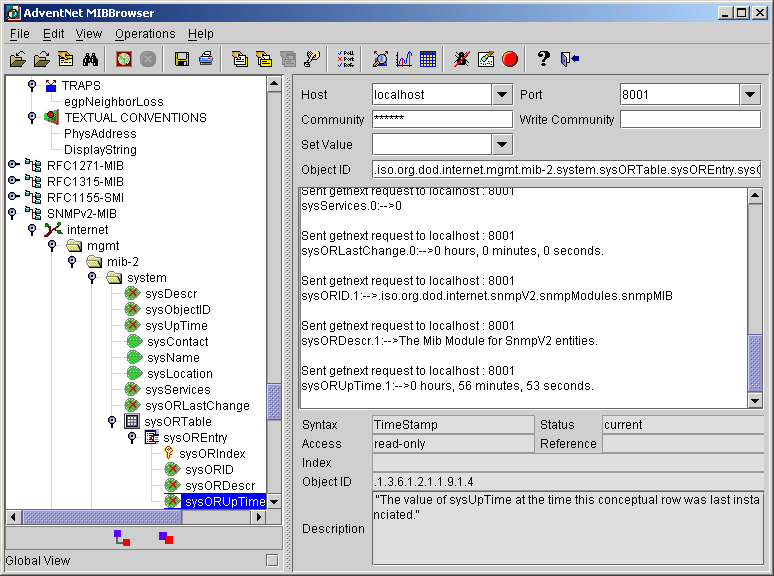Collapse the SNMPv2-MIB tree node
The image size is (774, 576).
(12, 213)
